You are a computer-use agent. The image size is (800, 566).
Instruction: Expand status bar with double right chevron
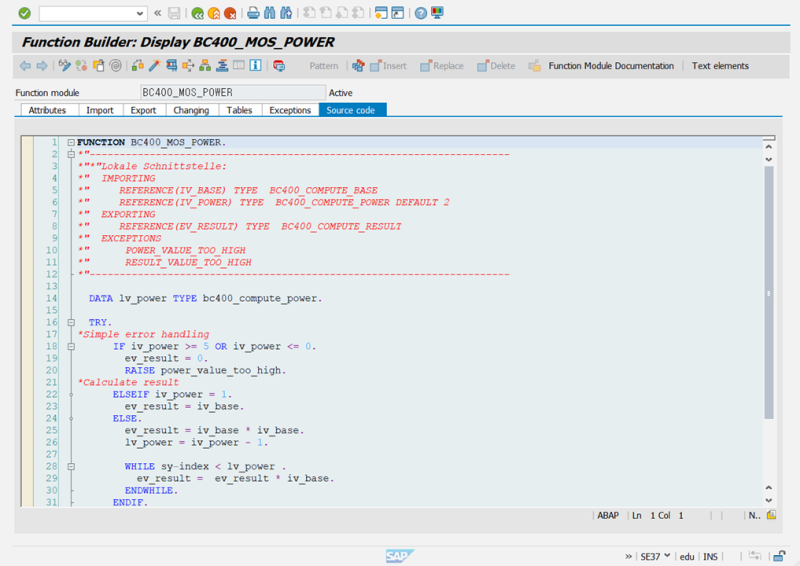[629, 556]
